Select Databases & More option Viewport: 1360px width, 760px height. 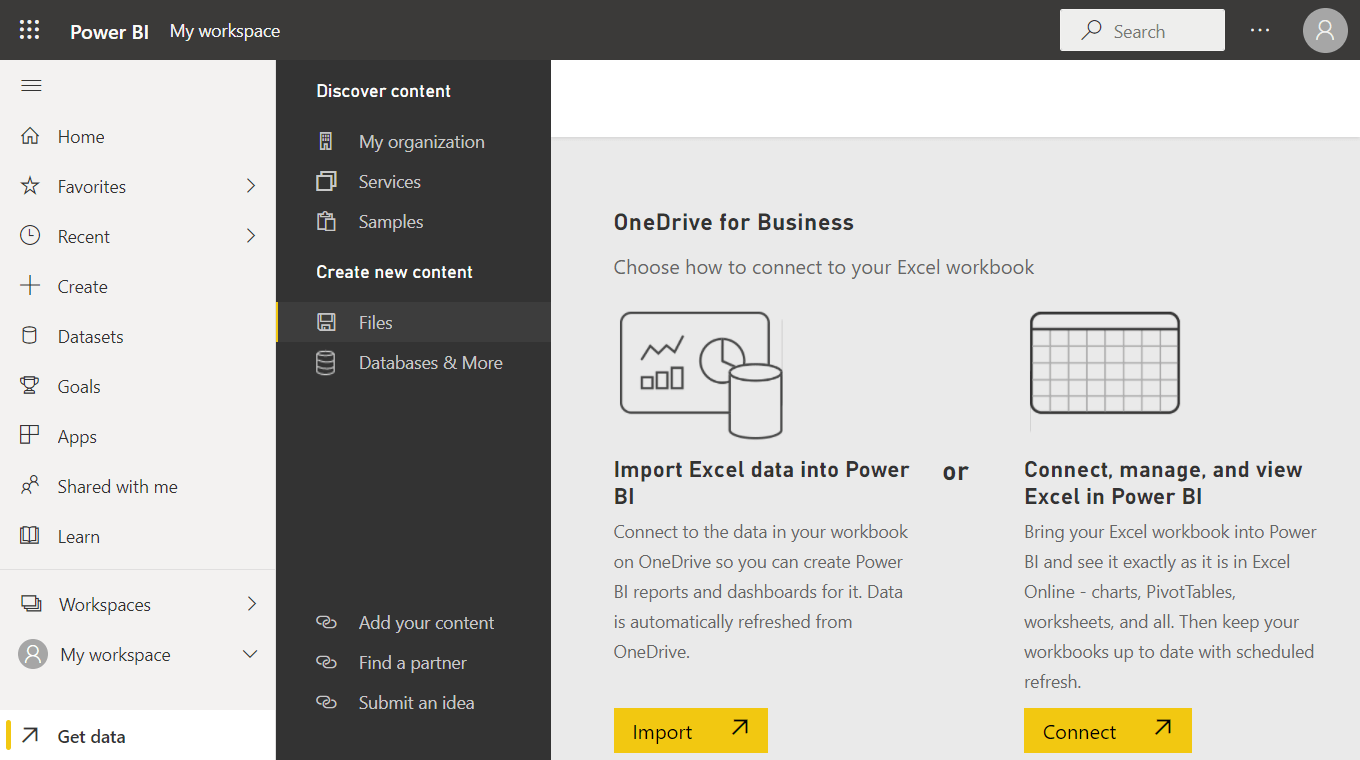(x=413, y=363)
